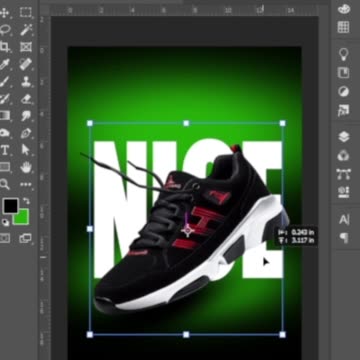Select the Zoom magnifier tool
Screen dimensions: 360x360
tap(4, 184)
